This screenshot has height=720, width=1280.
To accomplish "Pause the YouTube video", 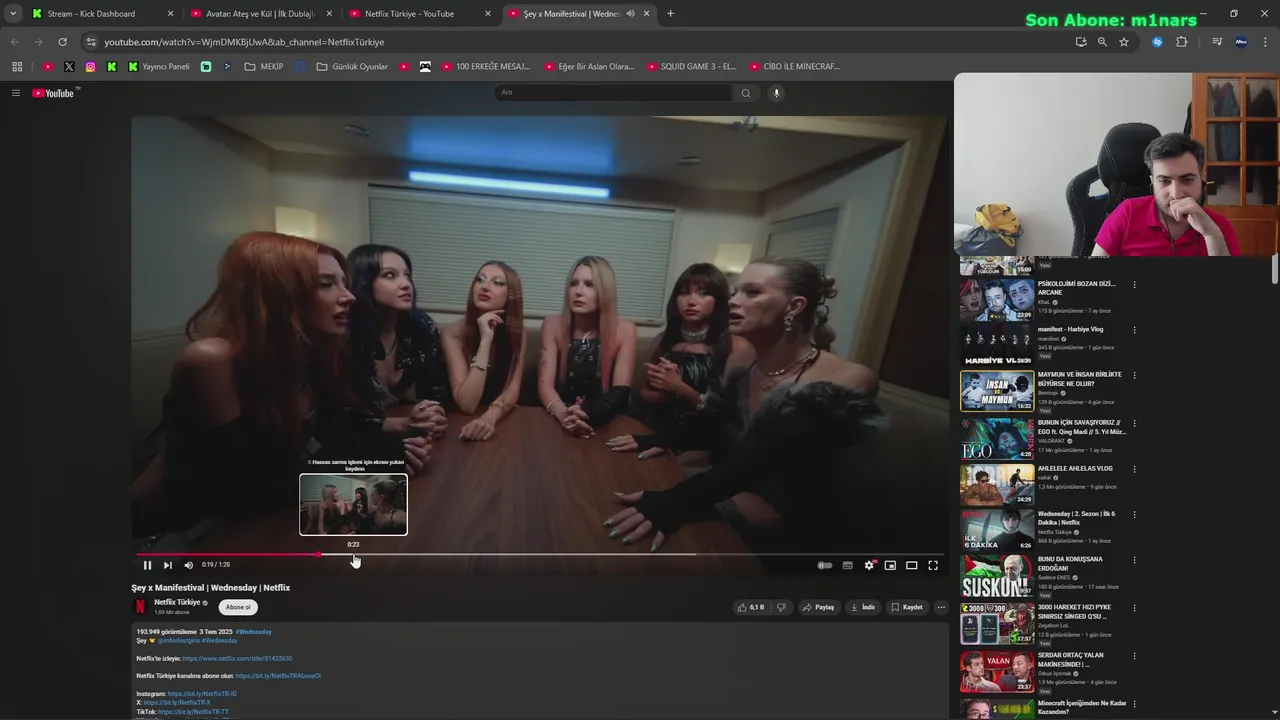I will (147, 565).
